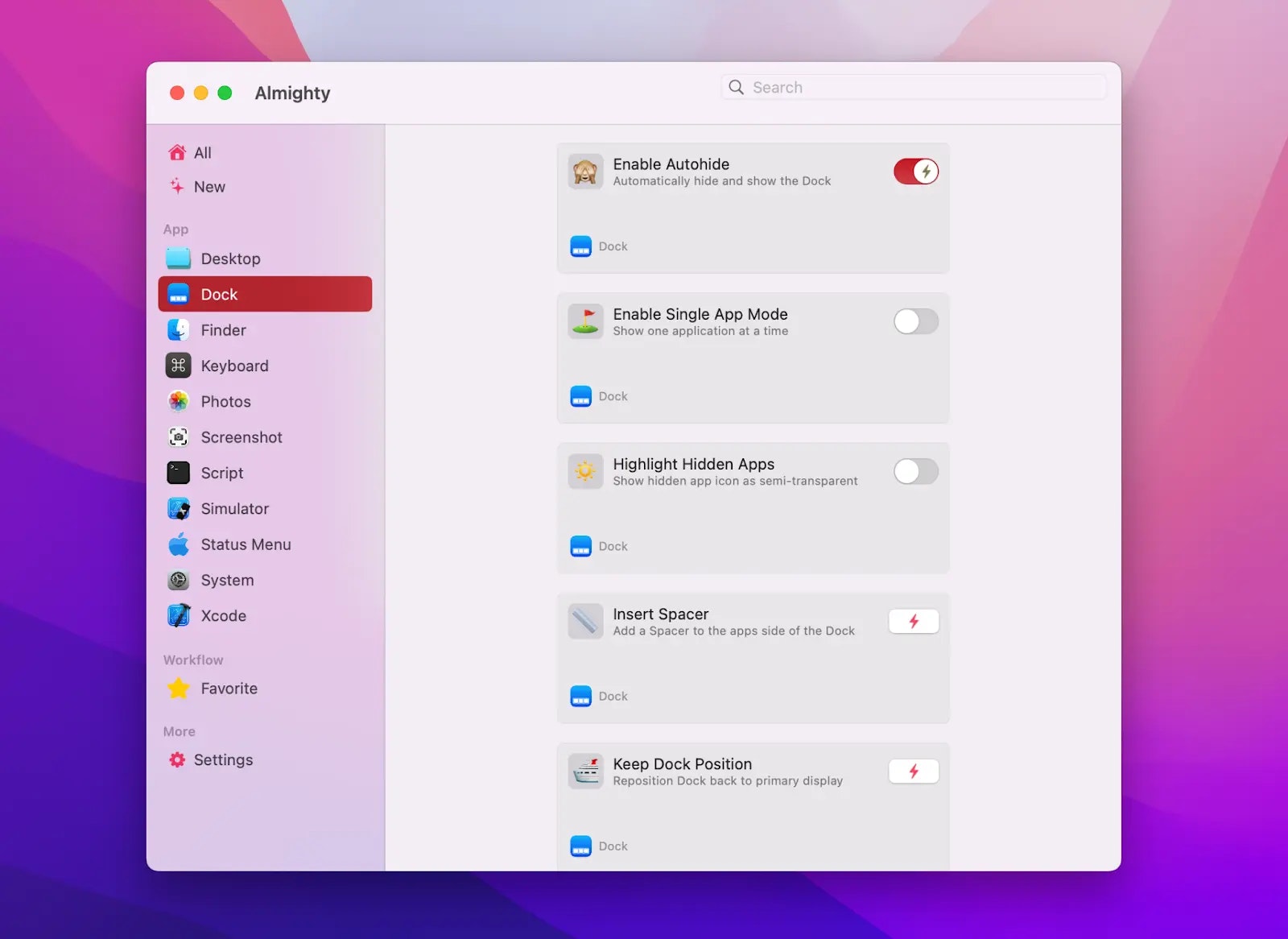1288x939 pixels.
Task: Run the Insert Spacer lightning button
Action: [x=914, y=621]
